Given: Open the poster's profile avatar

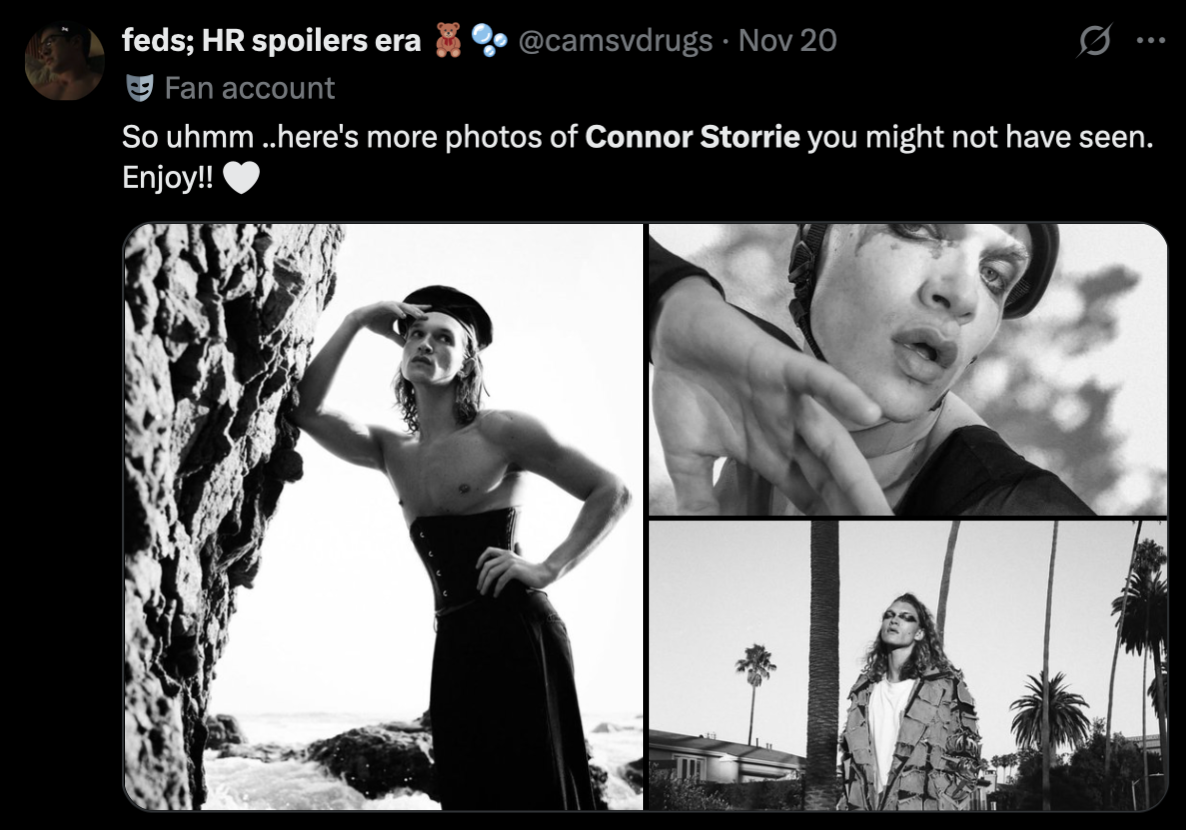Looking at the screenshot, I should point(64,60).
